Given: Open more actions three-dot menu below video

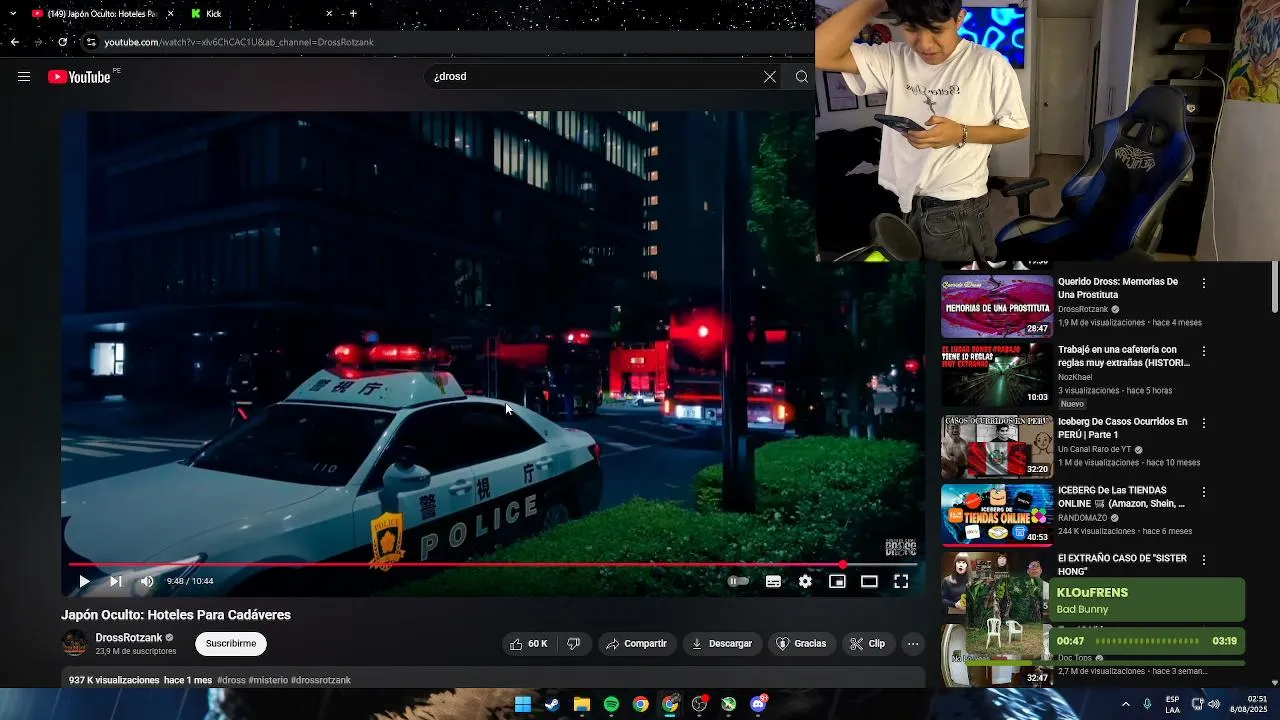Looking at the screenshot, I should coord(913,644).
